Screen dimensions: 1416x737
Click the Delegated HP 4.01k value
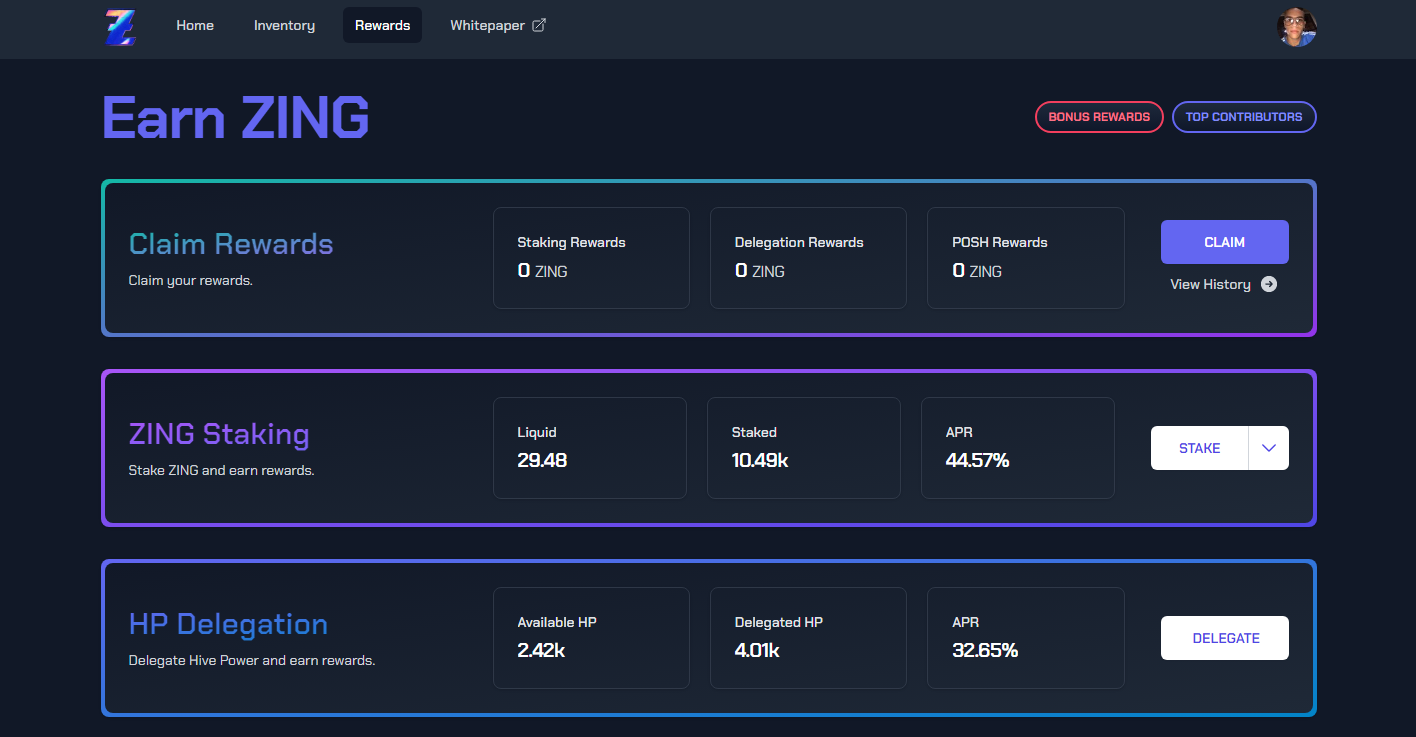click(757, 651)
